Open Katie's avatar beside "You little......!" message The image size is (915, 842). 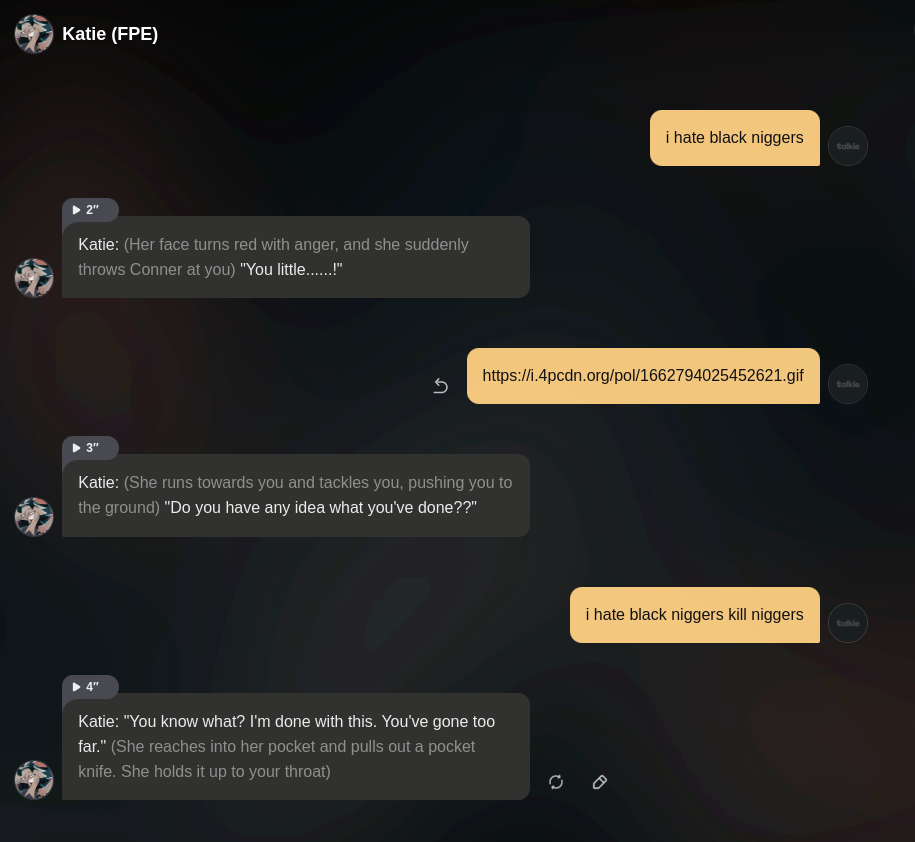click(34, 278)
